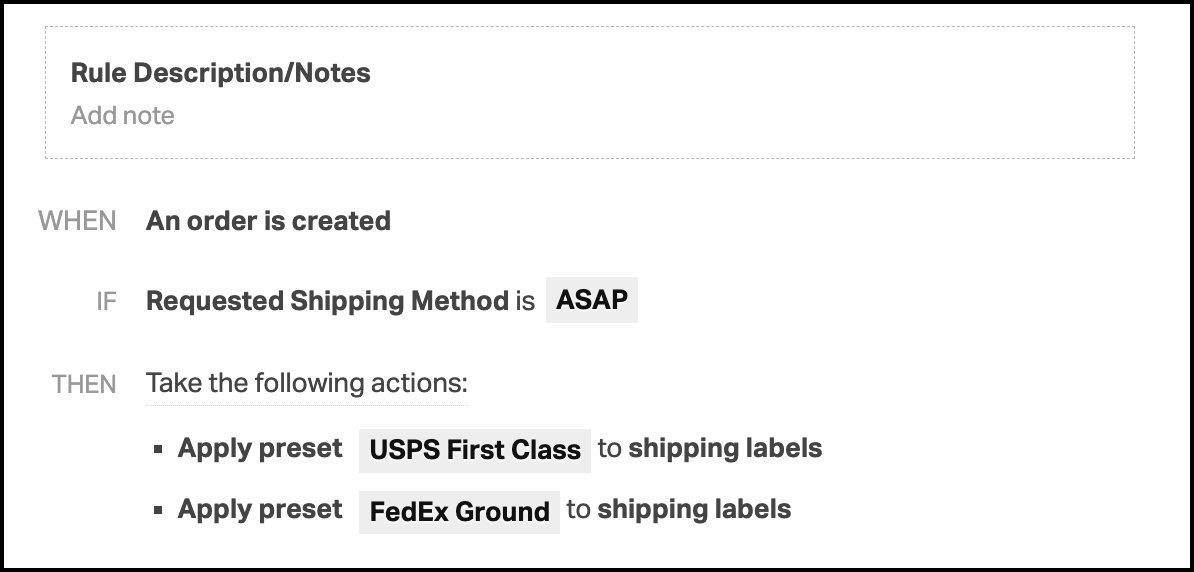
Task: Select the Rule Description/Notes heading
Action: tap(221, 73)
